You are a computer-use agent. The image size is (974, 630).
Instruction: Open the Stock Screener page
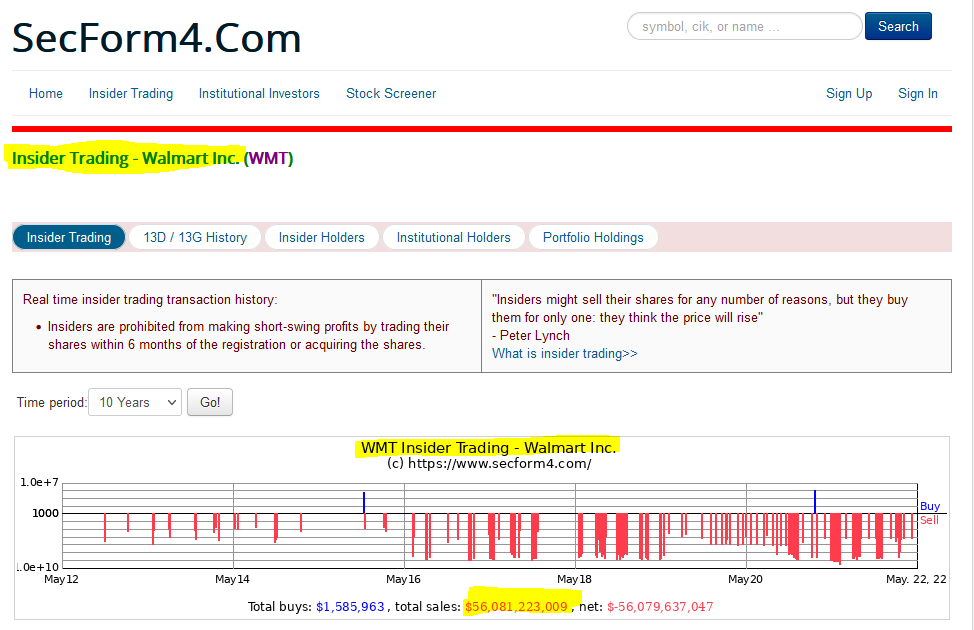391,93
